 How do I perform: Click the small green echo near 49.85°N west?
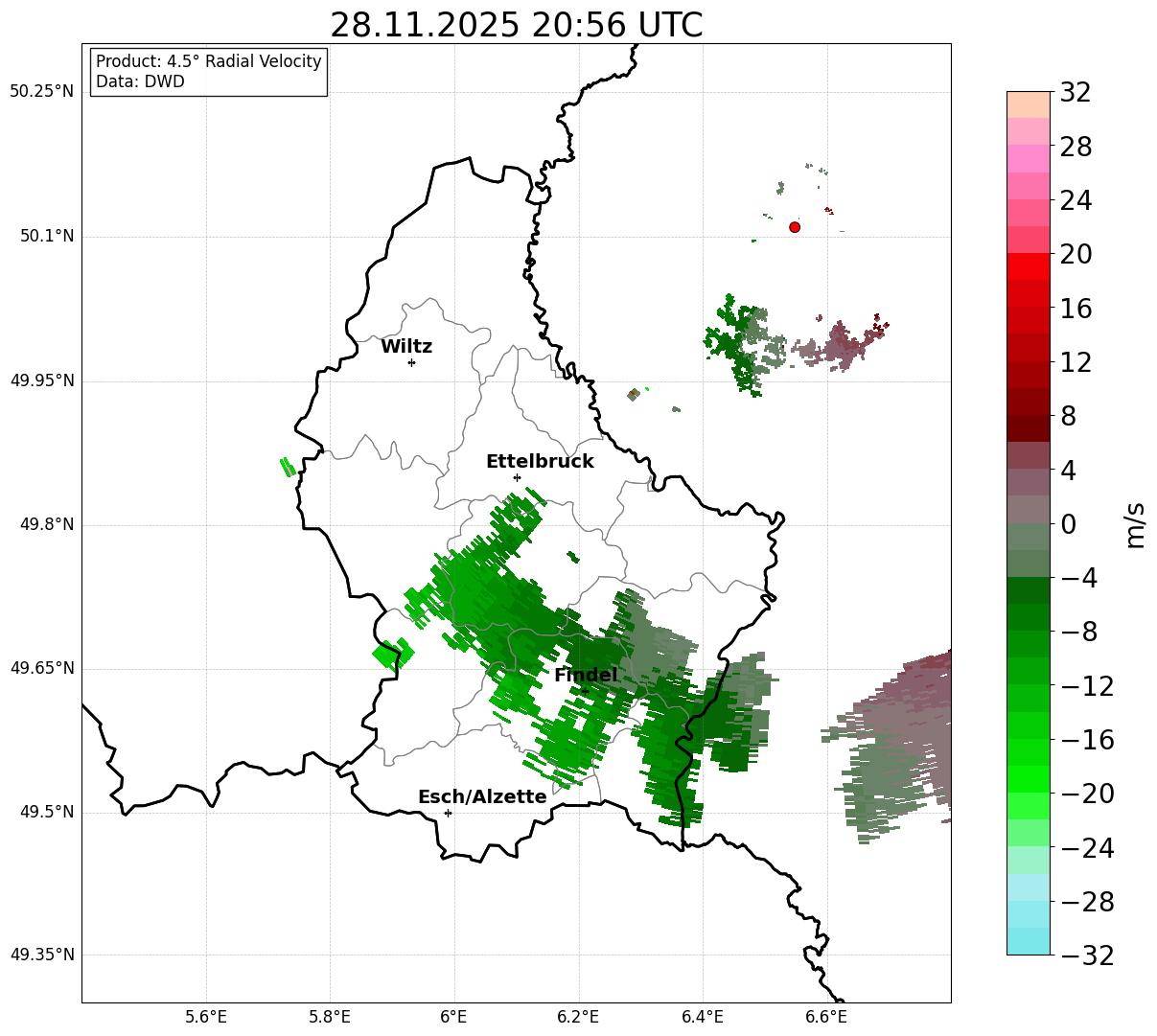coord(287,467)
